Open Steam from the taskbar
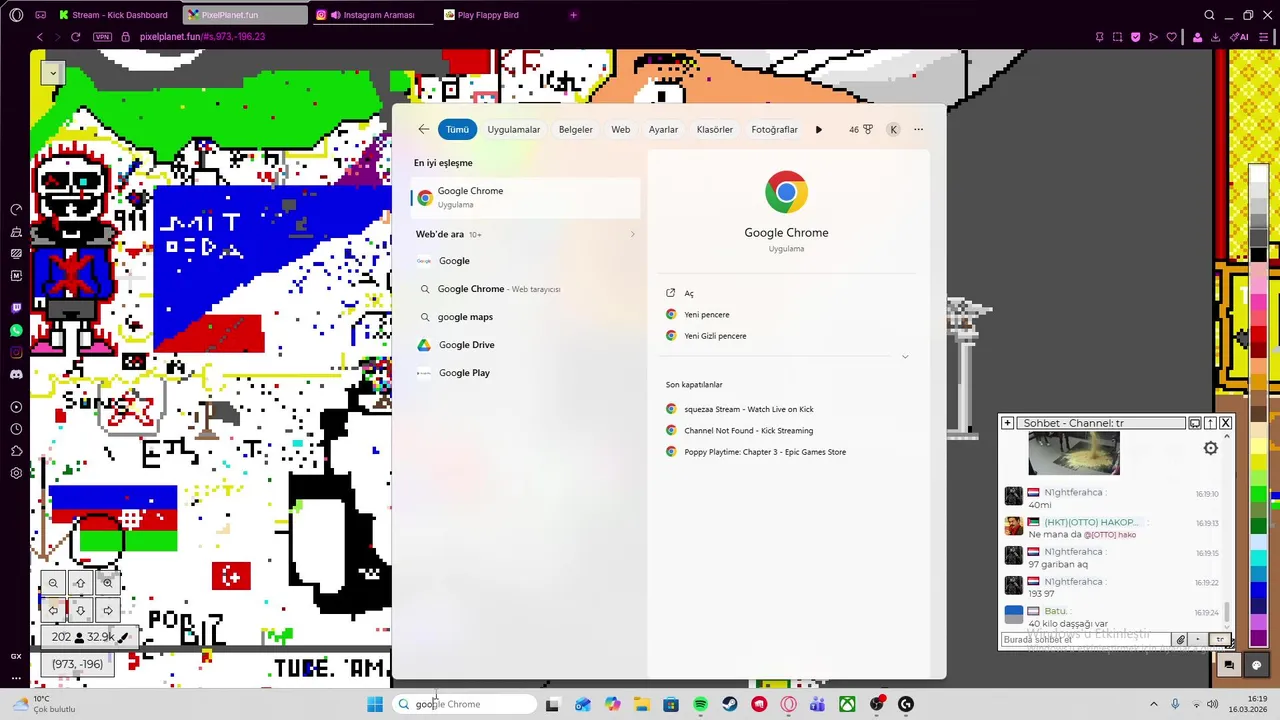 point(730,704)
